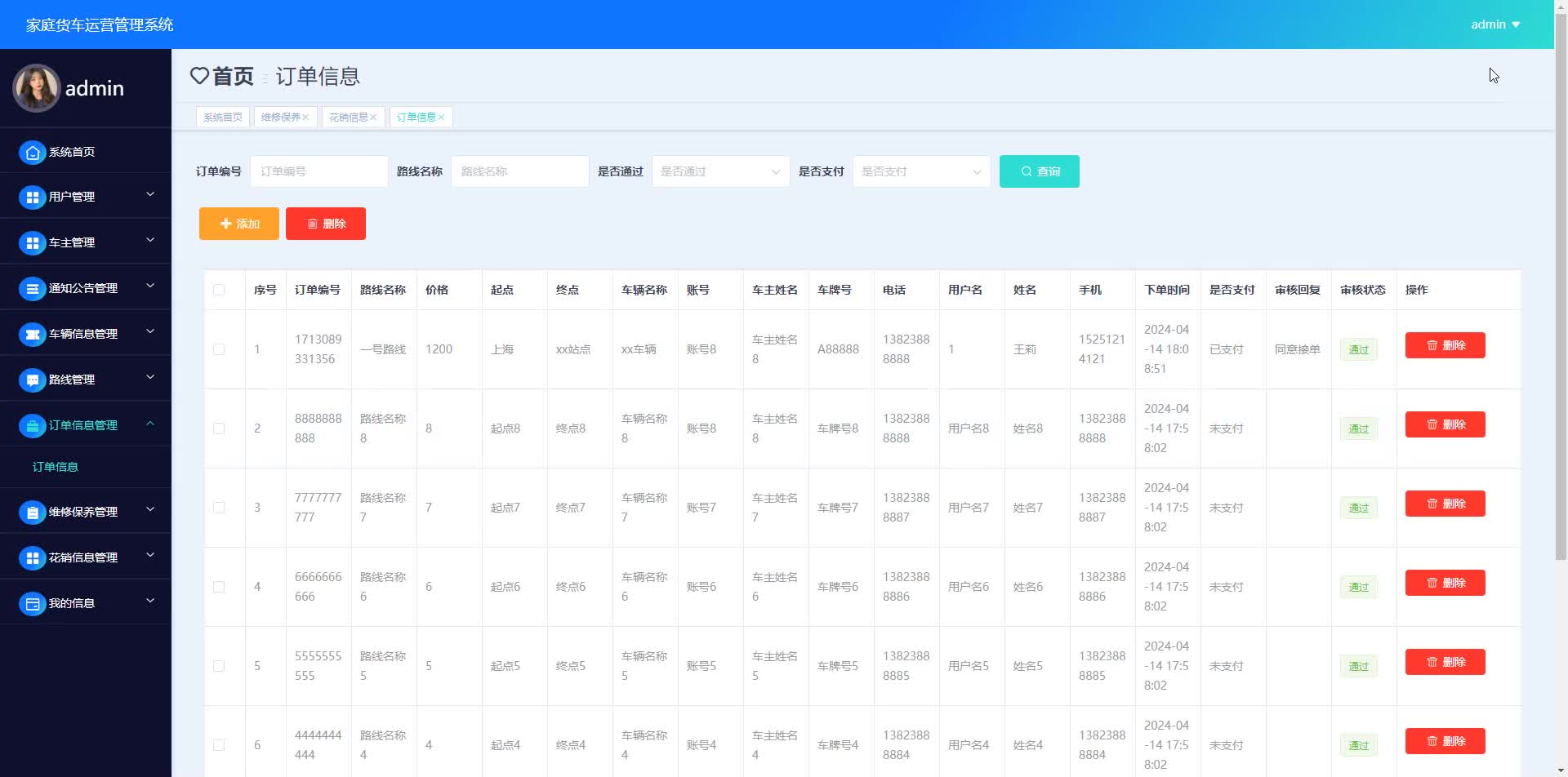Expand the 车主管理 menu chevron
Screen dimensions: 1568x777
pos(150,240)
